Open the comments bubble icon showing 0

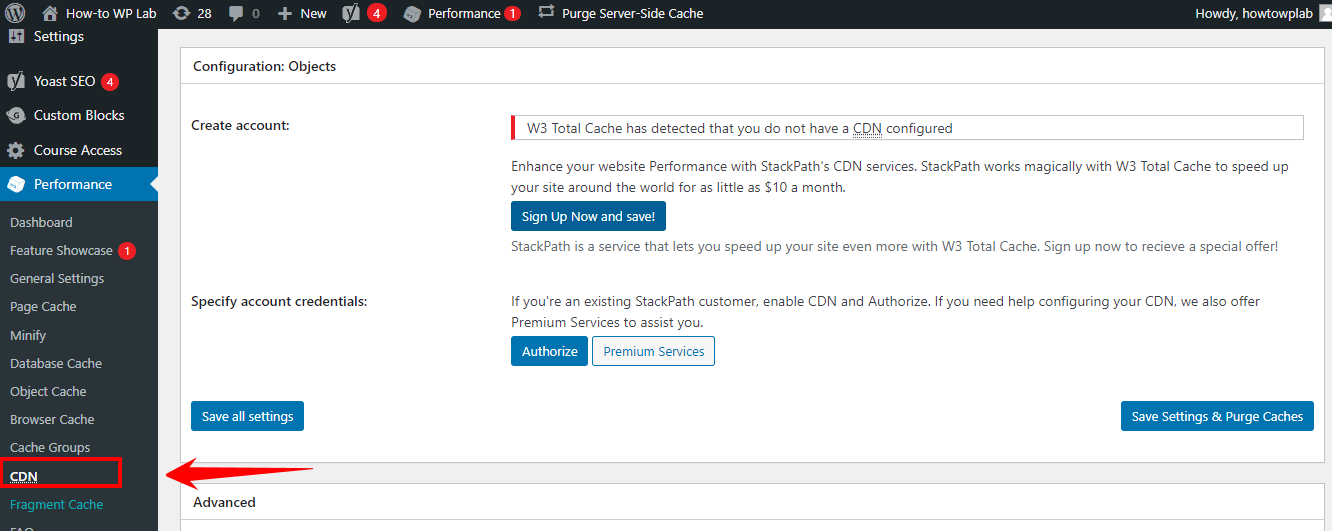coord(244,13)
